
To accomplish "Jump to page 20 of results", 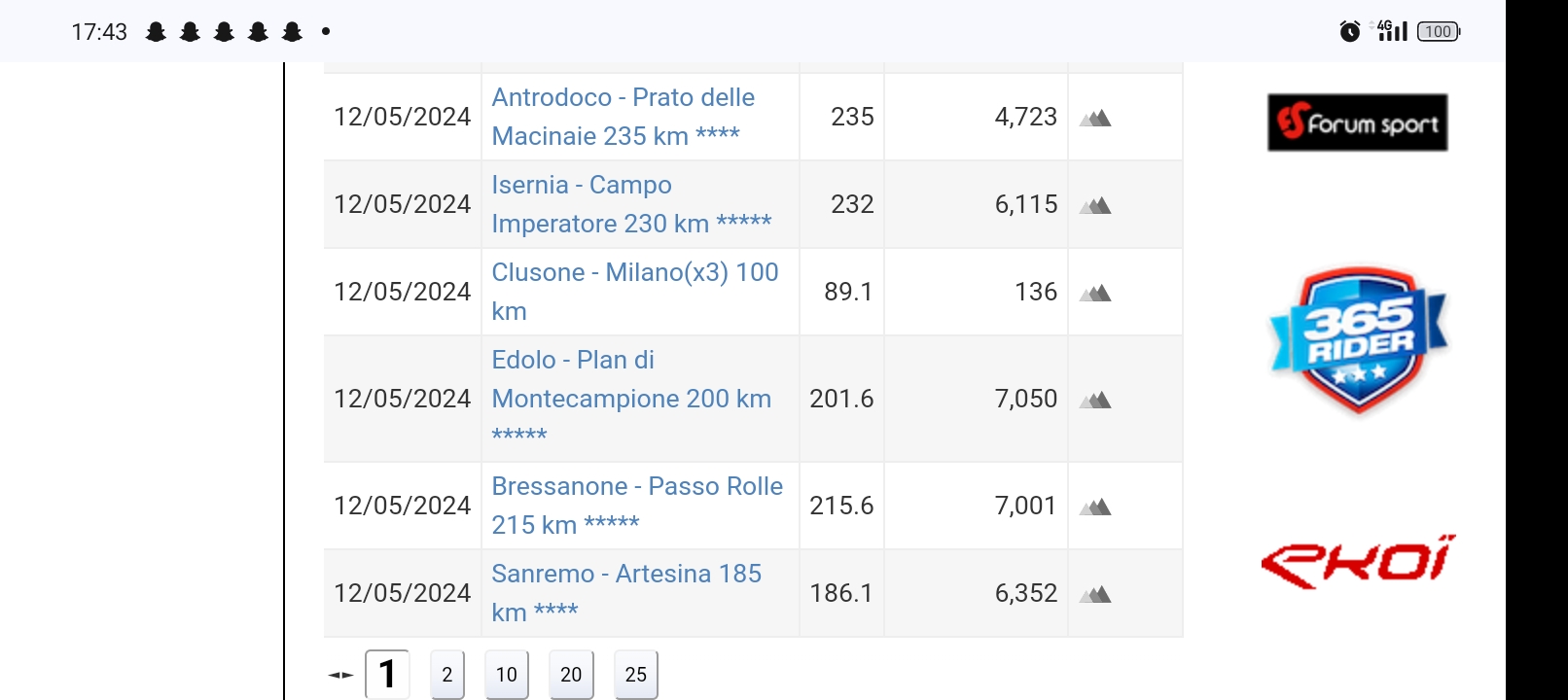I will coord(571,675).
